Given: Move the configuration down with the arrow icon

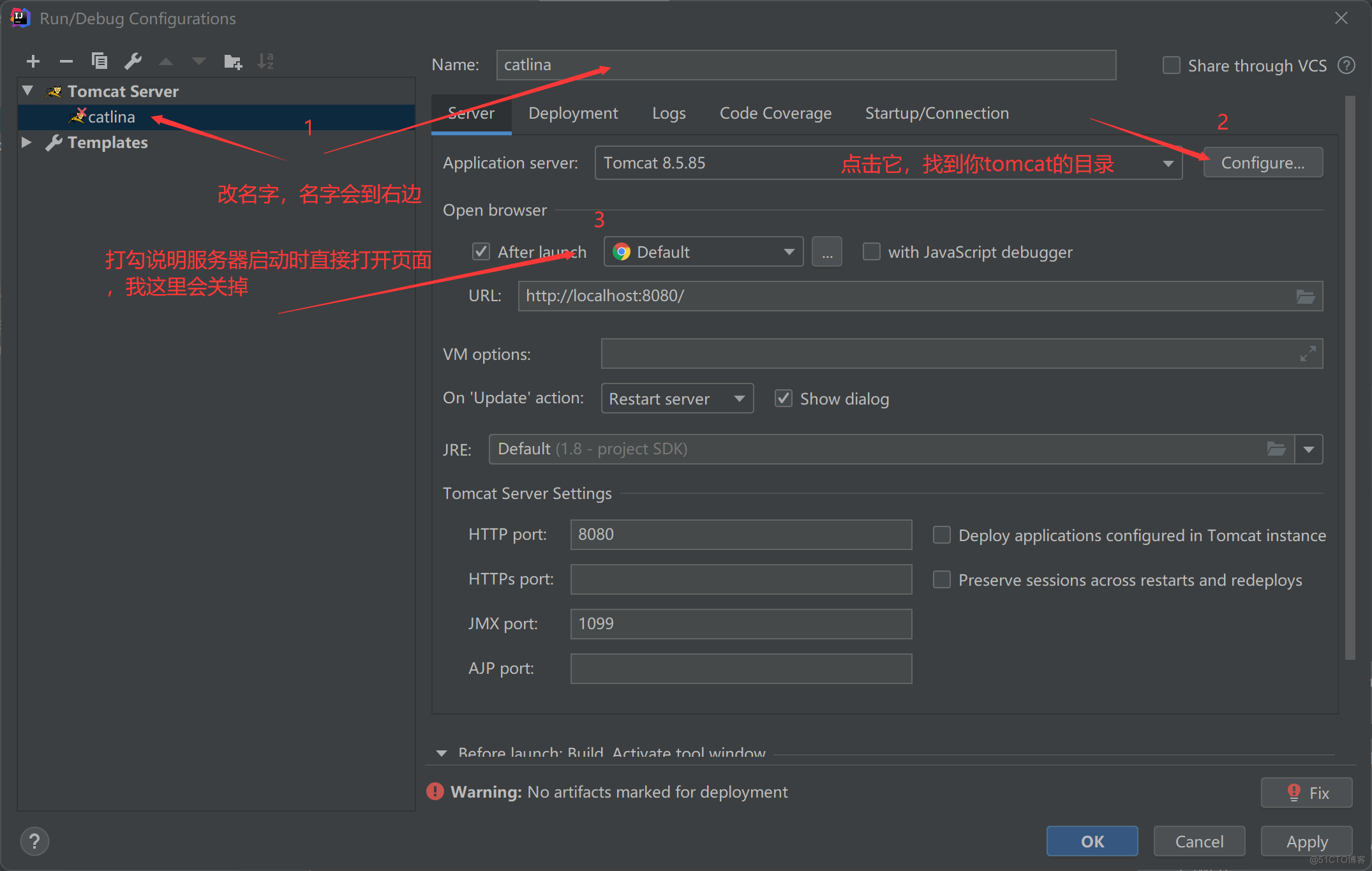Looking at the screenshot, I should (199, 61).
